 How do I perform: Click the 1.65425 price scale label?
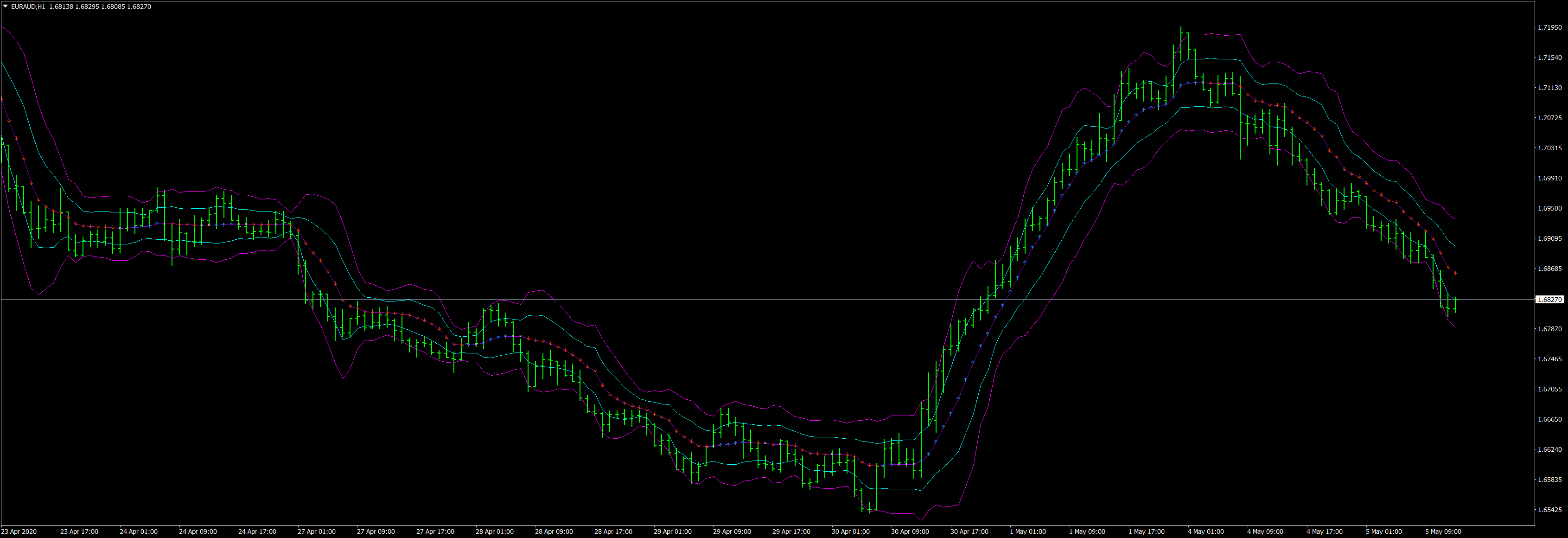pos(1550,510)
